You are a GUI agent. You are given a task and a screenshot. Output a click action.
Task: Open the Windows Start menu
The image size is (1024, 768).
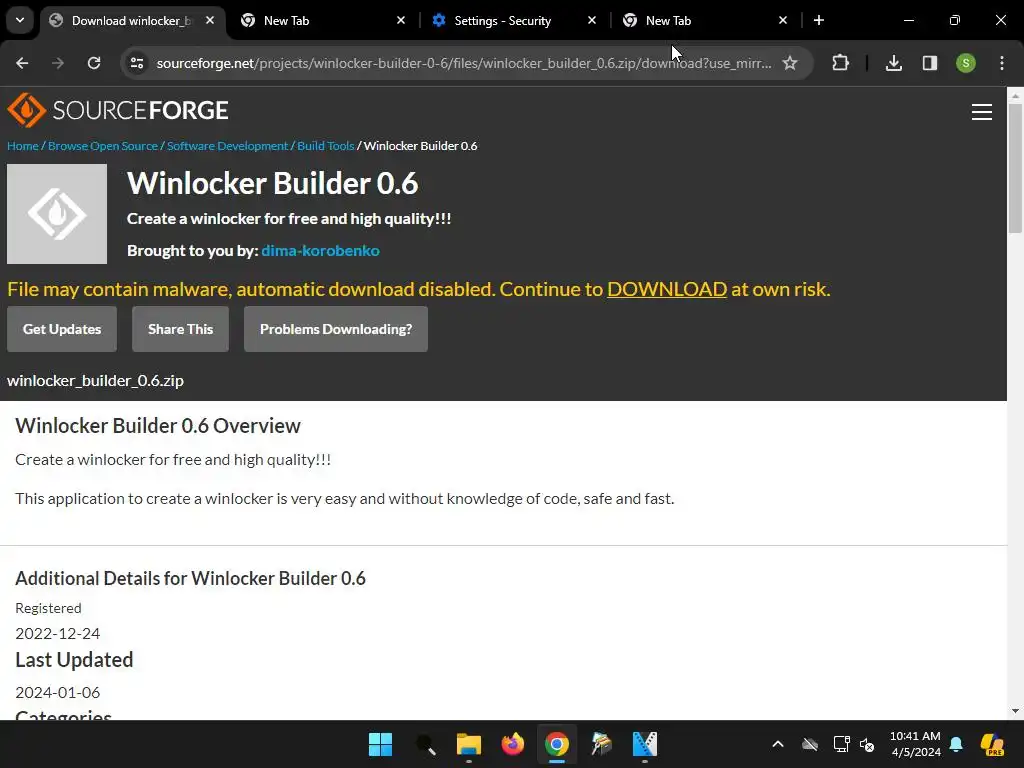380,744
